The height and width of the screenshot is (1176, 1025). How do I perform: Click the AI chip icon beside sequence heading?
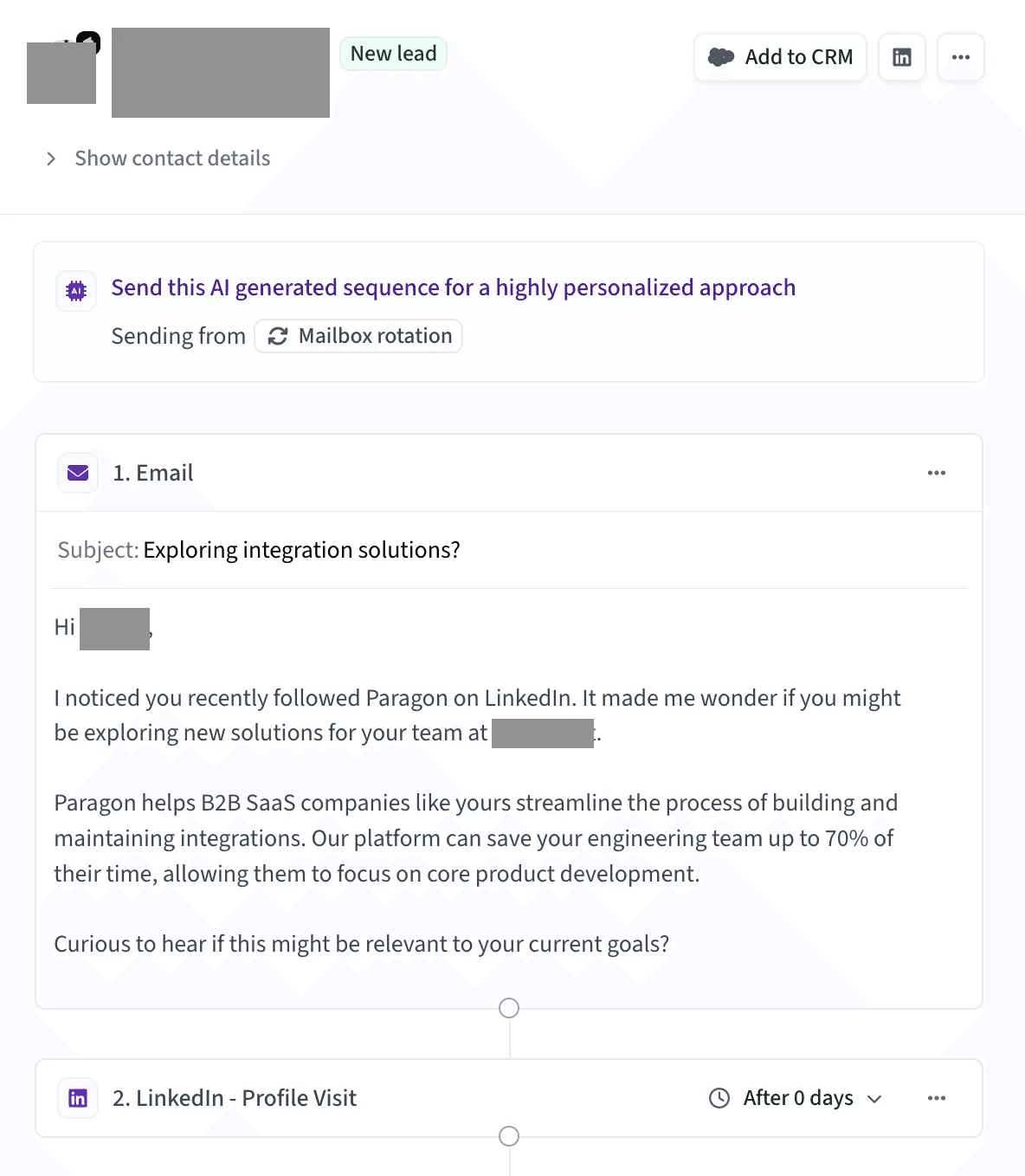coord(76,291)
